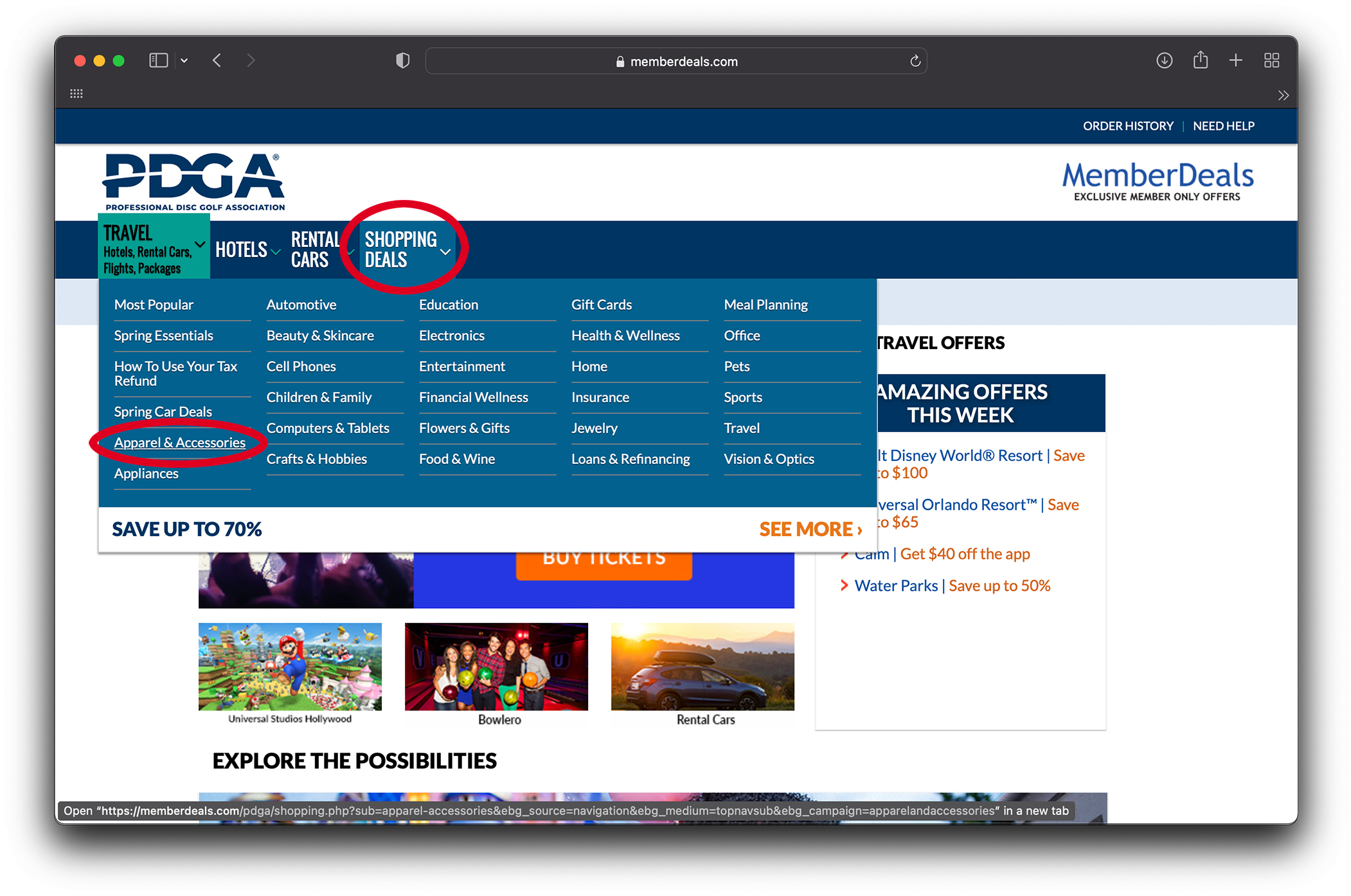
Task: Go back with the back arrow
Action: point(217,60)
